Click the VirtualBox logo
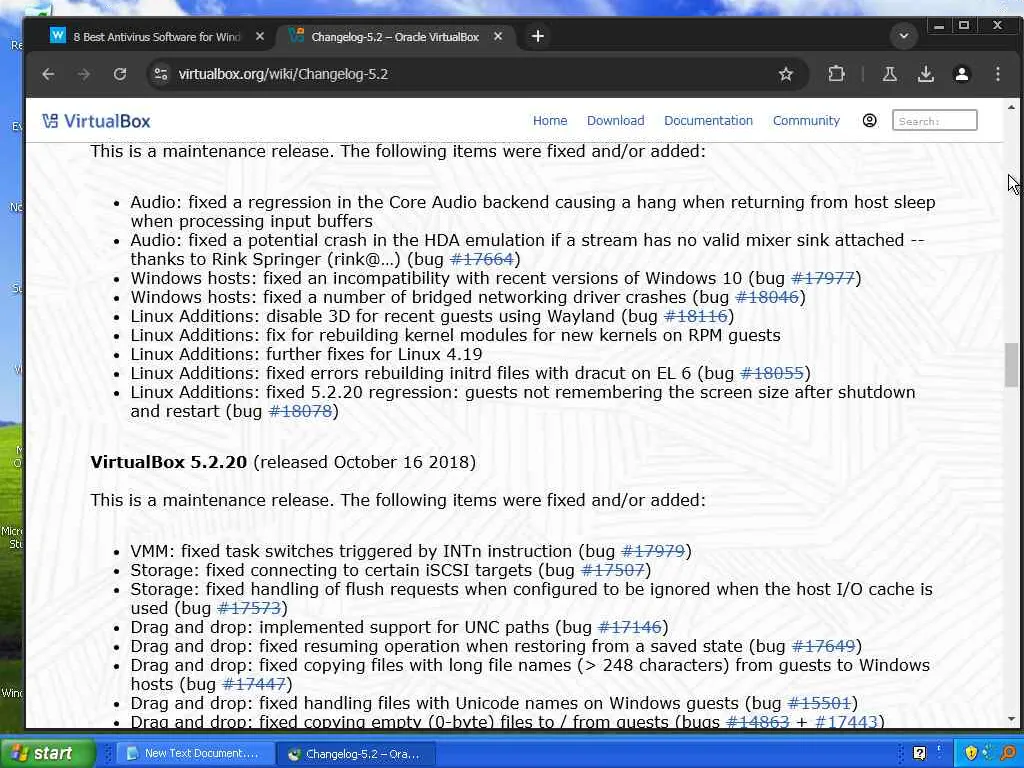 coord(97,121)
